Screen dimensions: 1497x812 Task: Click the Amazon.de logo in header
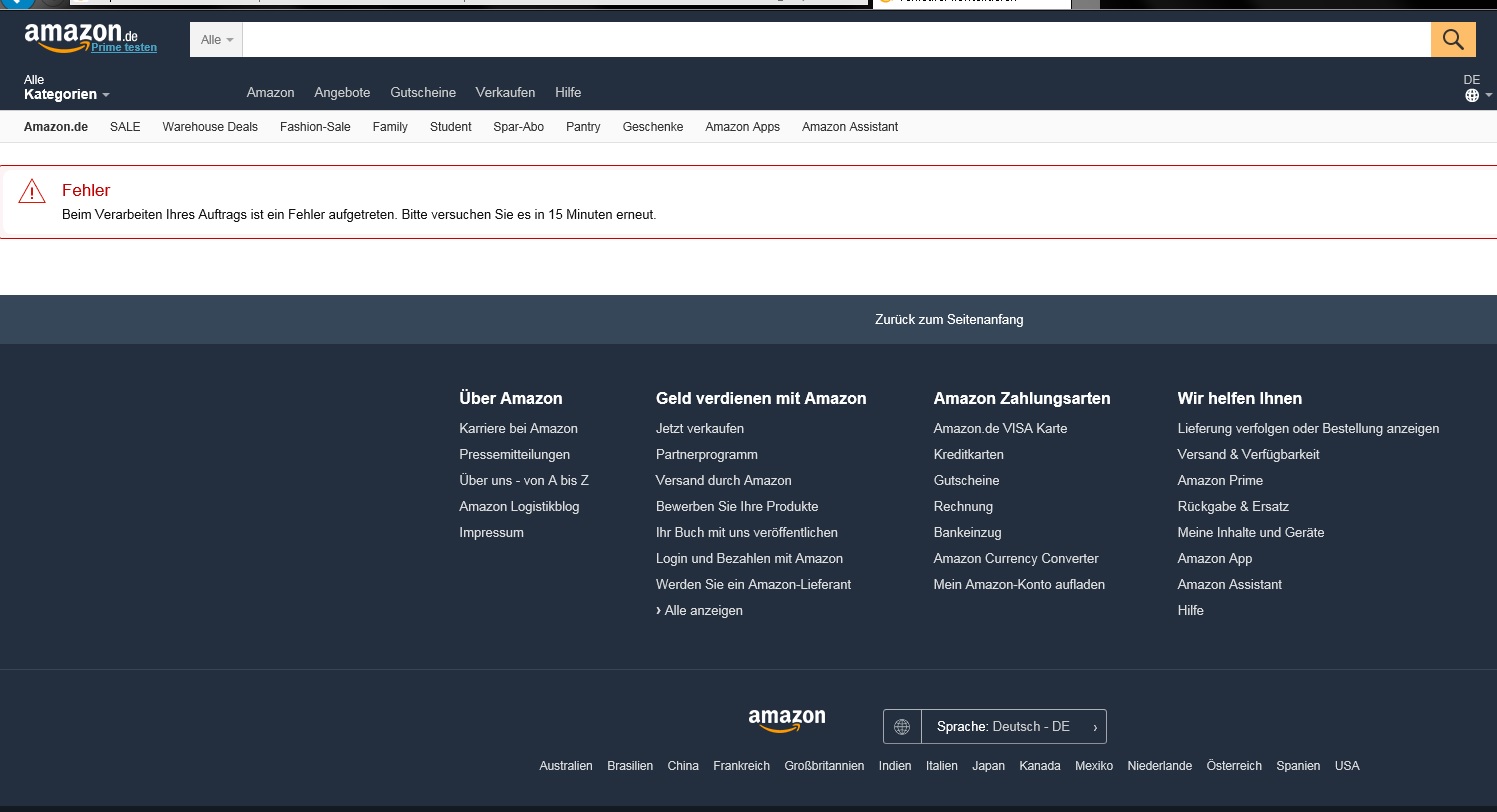tap(80, 36)
